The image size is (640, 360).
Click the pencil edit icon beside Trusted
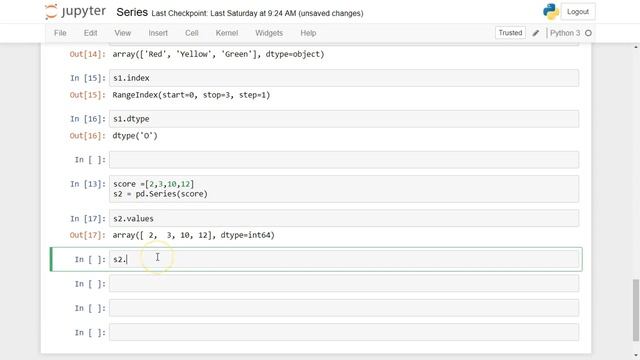pyautogui.click(x=536, y=33)
